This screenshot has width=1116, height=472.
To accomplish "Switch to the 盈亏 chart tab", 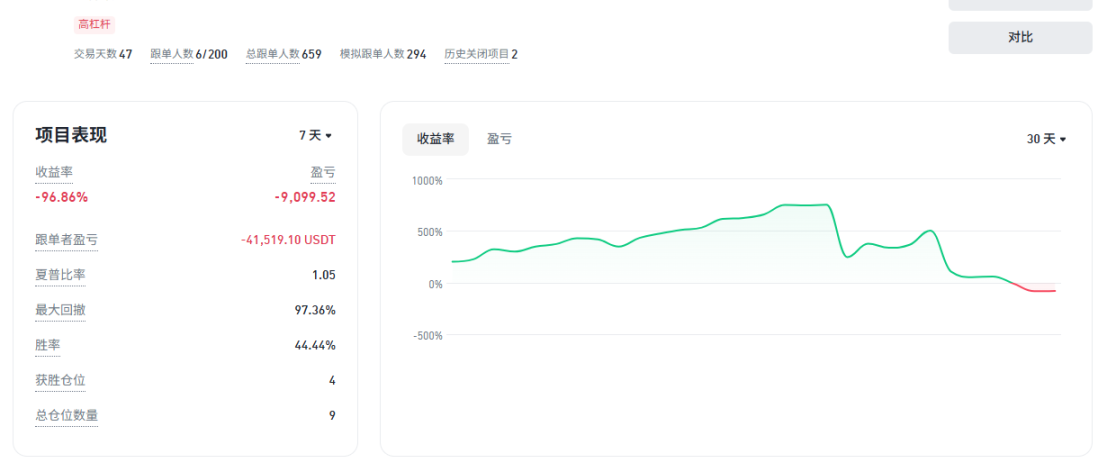I will tap(499, 140).
